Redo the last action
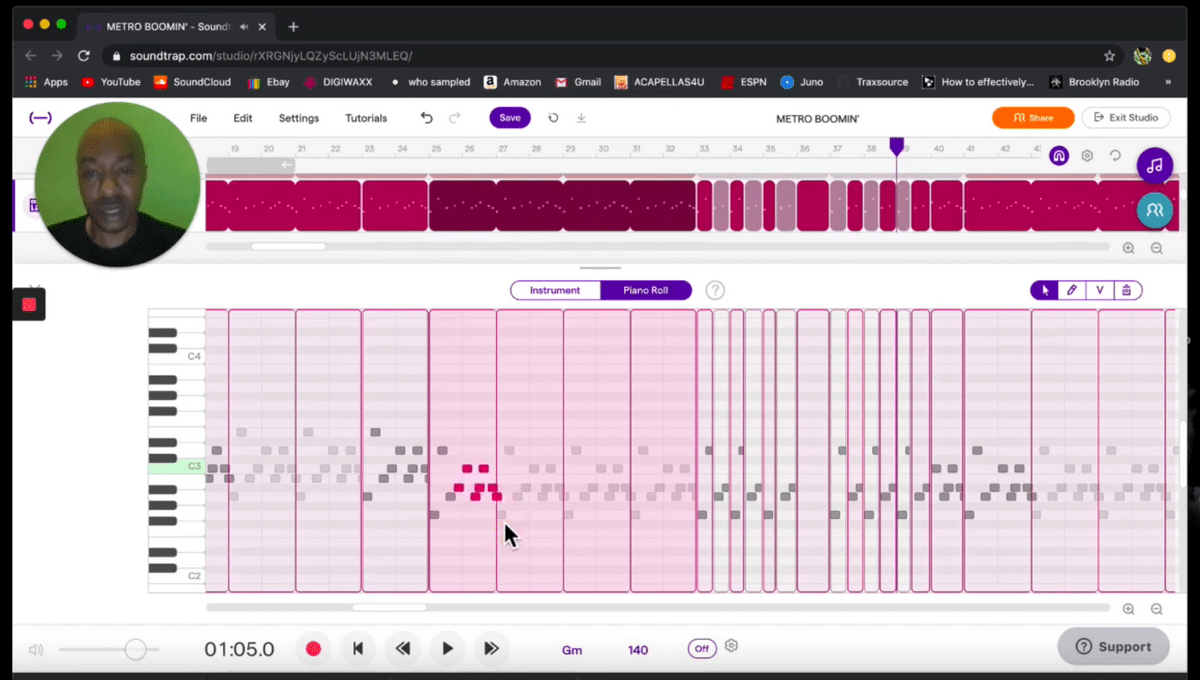 455,118
